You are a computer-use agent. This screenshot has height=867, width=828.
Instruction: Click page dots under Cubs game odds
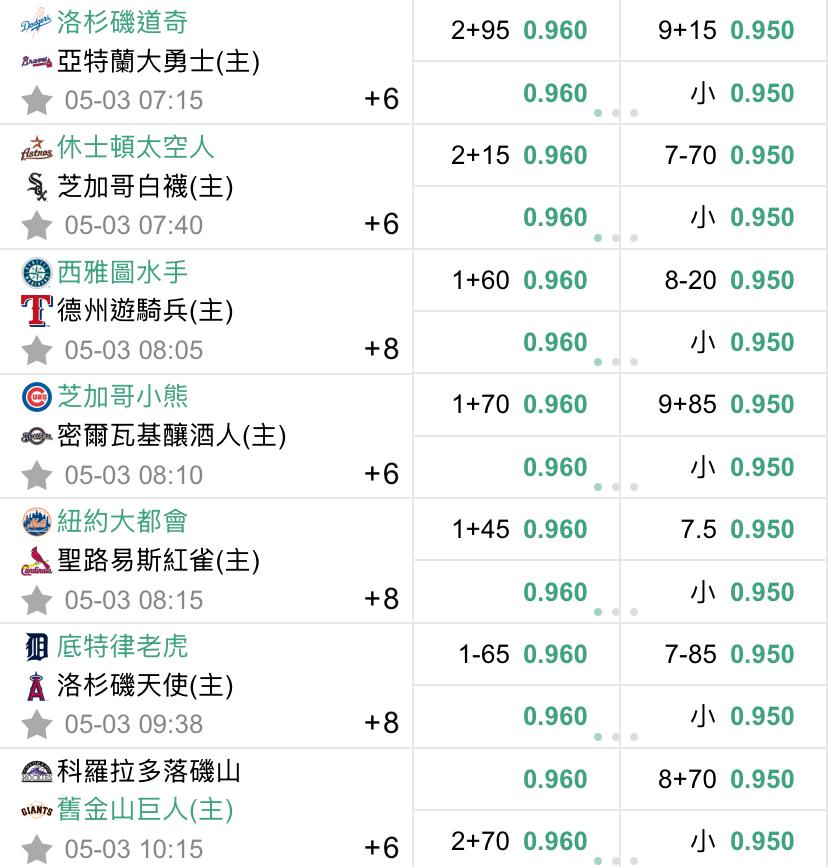point(616,487)
